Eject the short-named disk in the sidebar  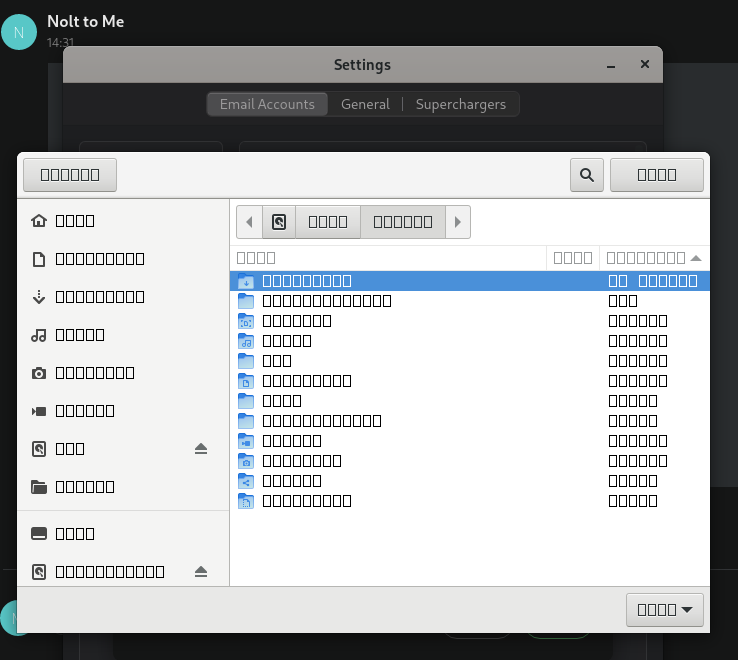coord(201,449)
